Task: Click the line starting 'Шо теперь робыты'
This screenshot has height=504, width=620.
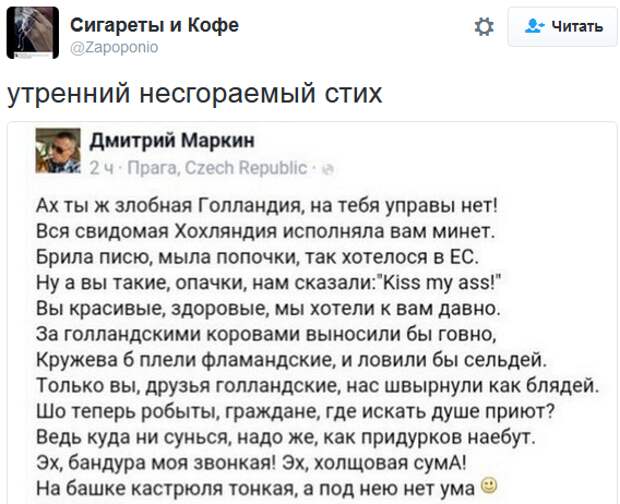Action: tap(295, 411)
